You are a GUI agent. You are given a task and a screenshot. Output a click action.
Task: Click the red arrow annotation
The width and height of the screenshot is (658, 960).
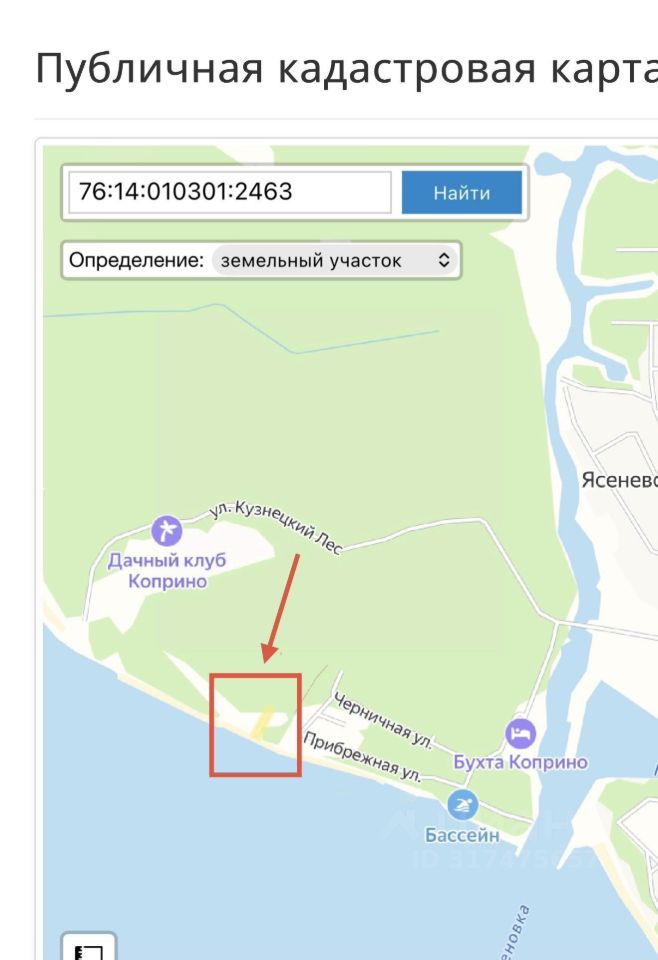coord(280,608)
